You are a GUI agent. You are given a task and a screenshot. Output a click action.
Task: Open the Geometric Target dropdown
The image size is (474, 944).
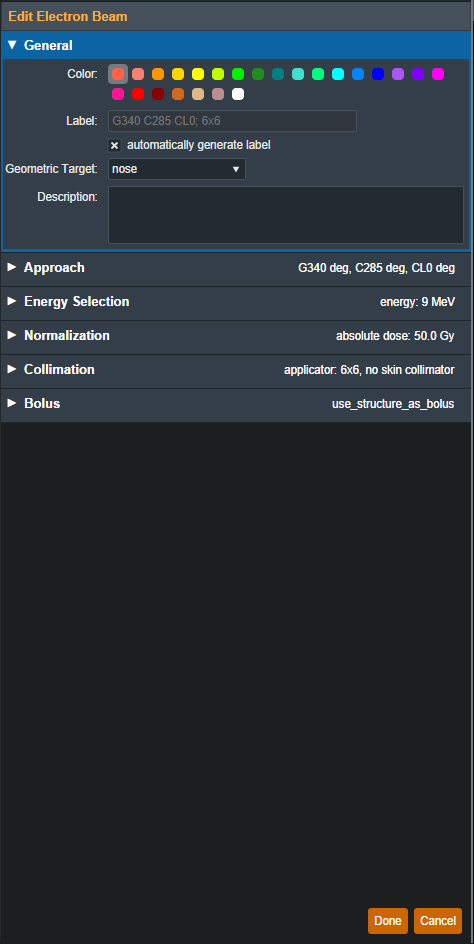[176, 169]
